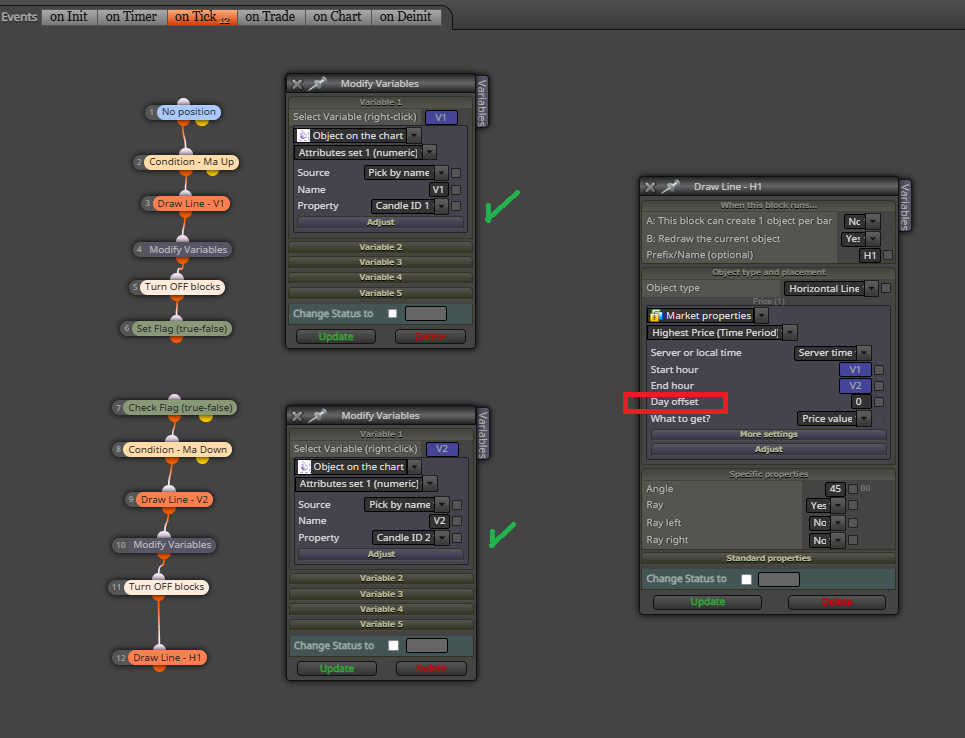
Task: Switch to the on Trade tab
Action: point(270,17)
